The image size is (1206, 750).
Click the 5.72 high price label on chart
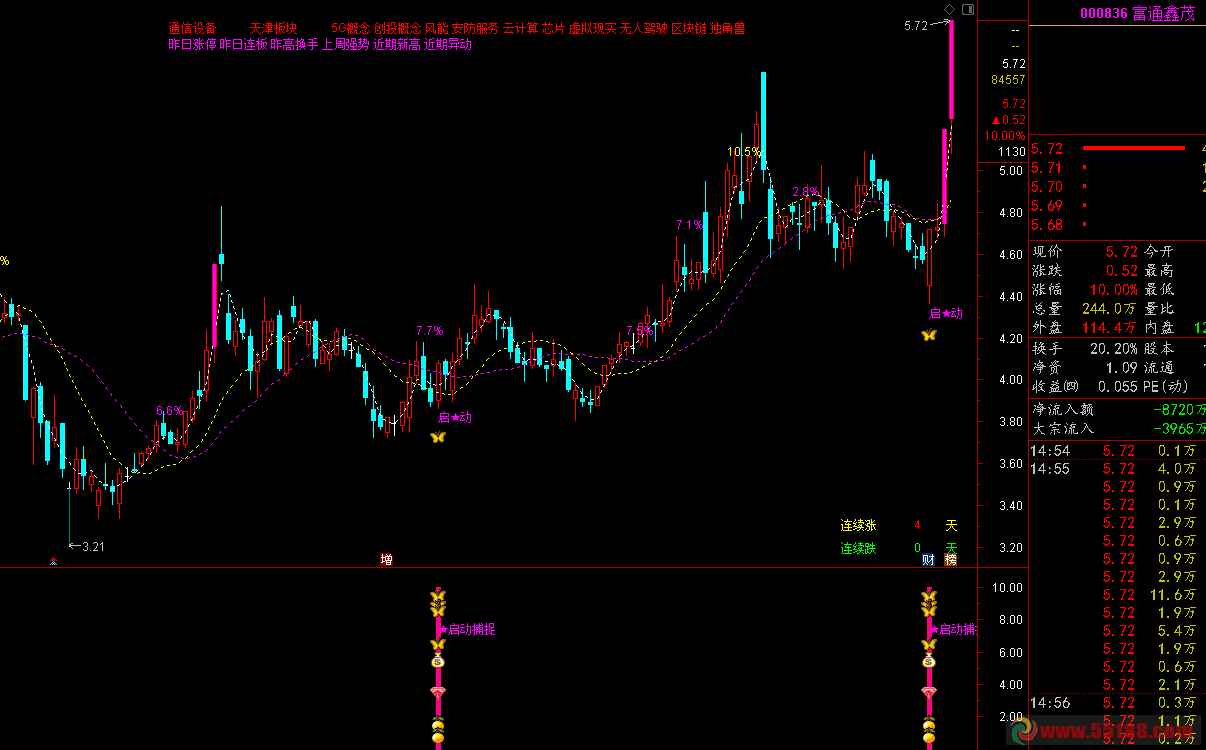point(915,26)
